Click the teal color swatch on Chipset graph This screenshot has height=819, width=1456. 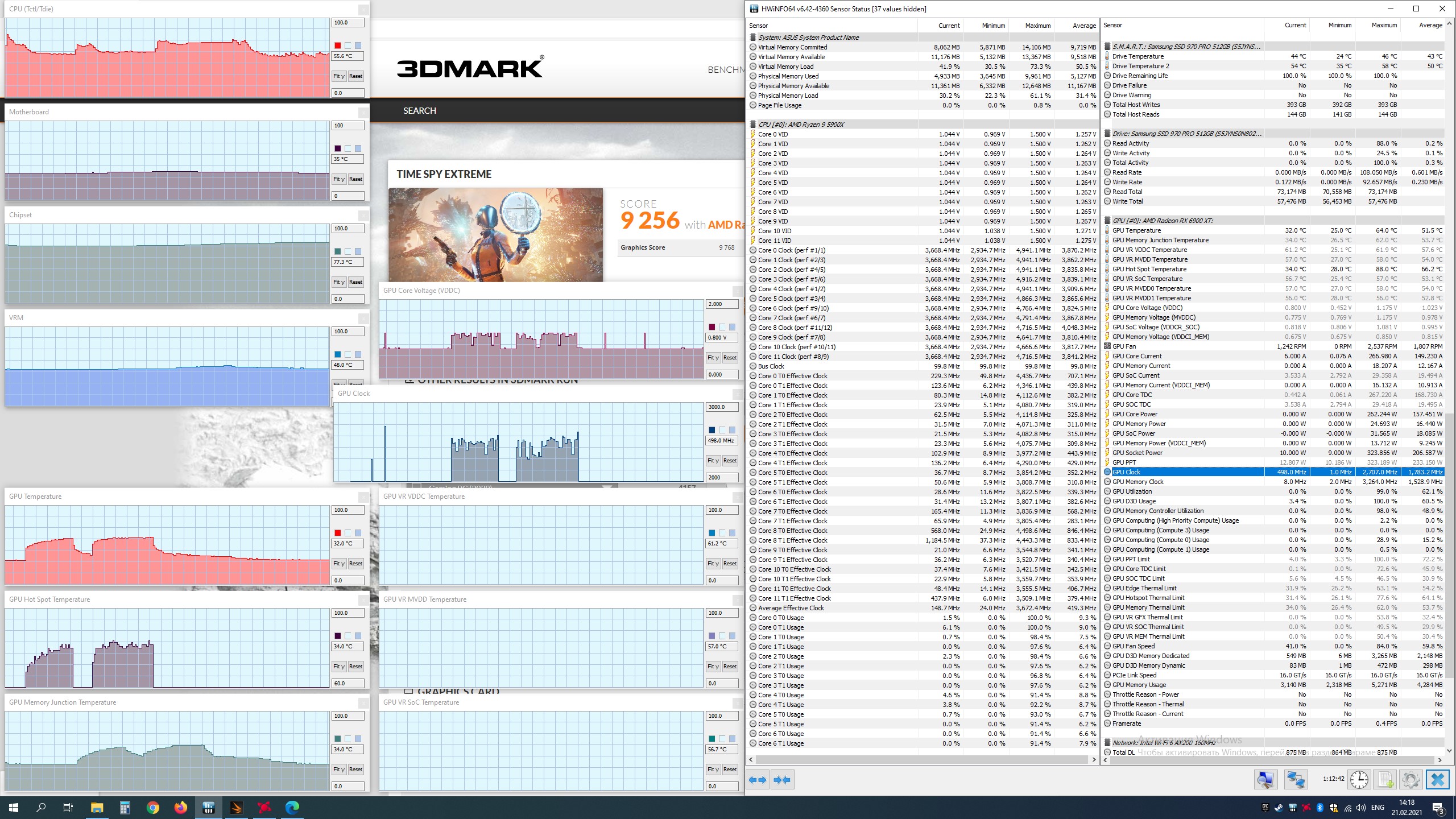click(338, 251)
